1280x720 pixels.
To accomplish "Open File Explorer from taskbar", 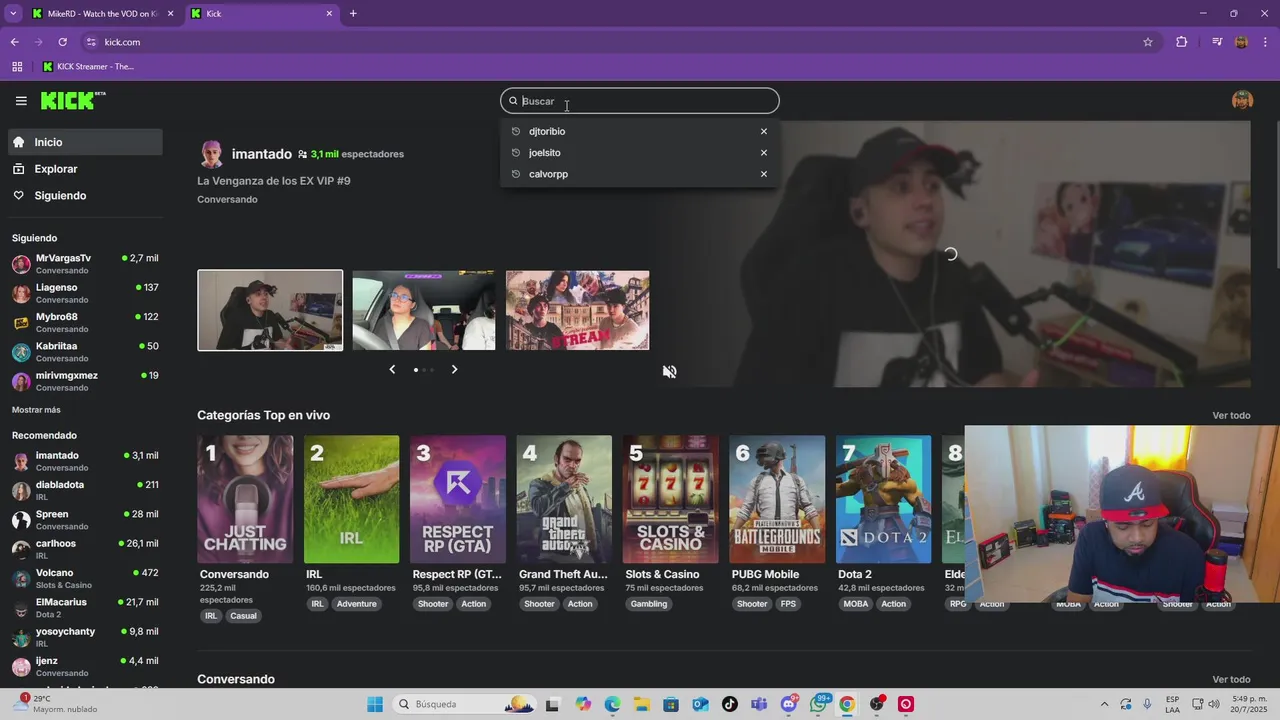I will click(641, 704).
